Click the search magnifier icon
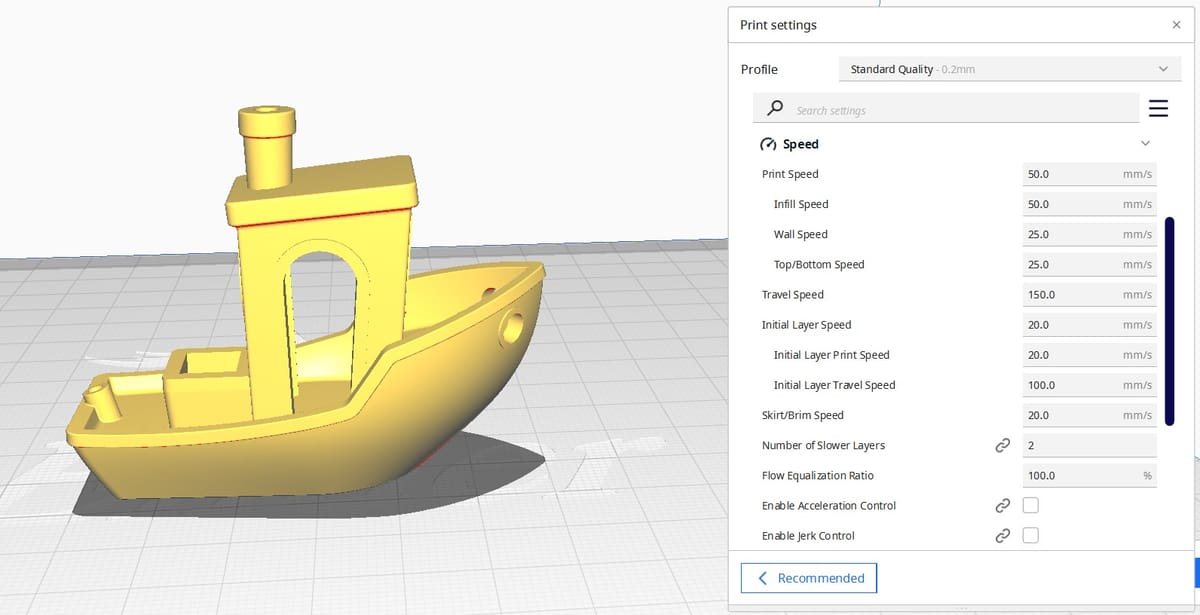Viewport: 1200px width, 615px height. 774,109
